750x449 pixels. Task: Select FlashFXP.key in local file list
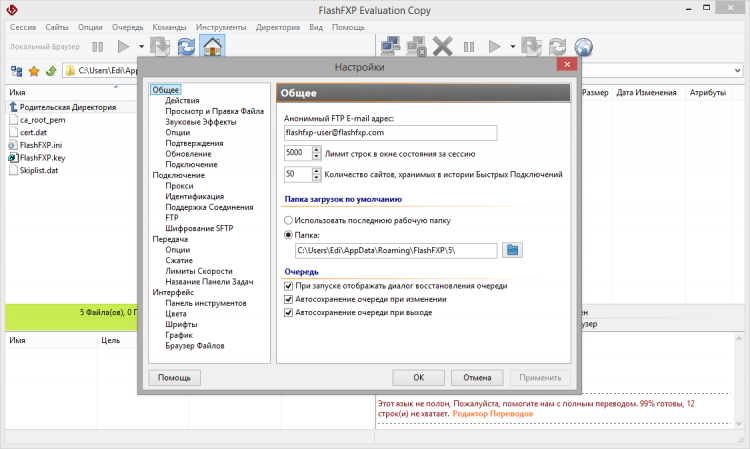pyautogui.click(x=42, y=157)
